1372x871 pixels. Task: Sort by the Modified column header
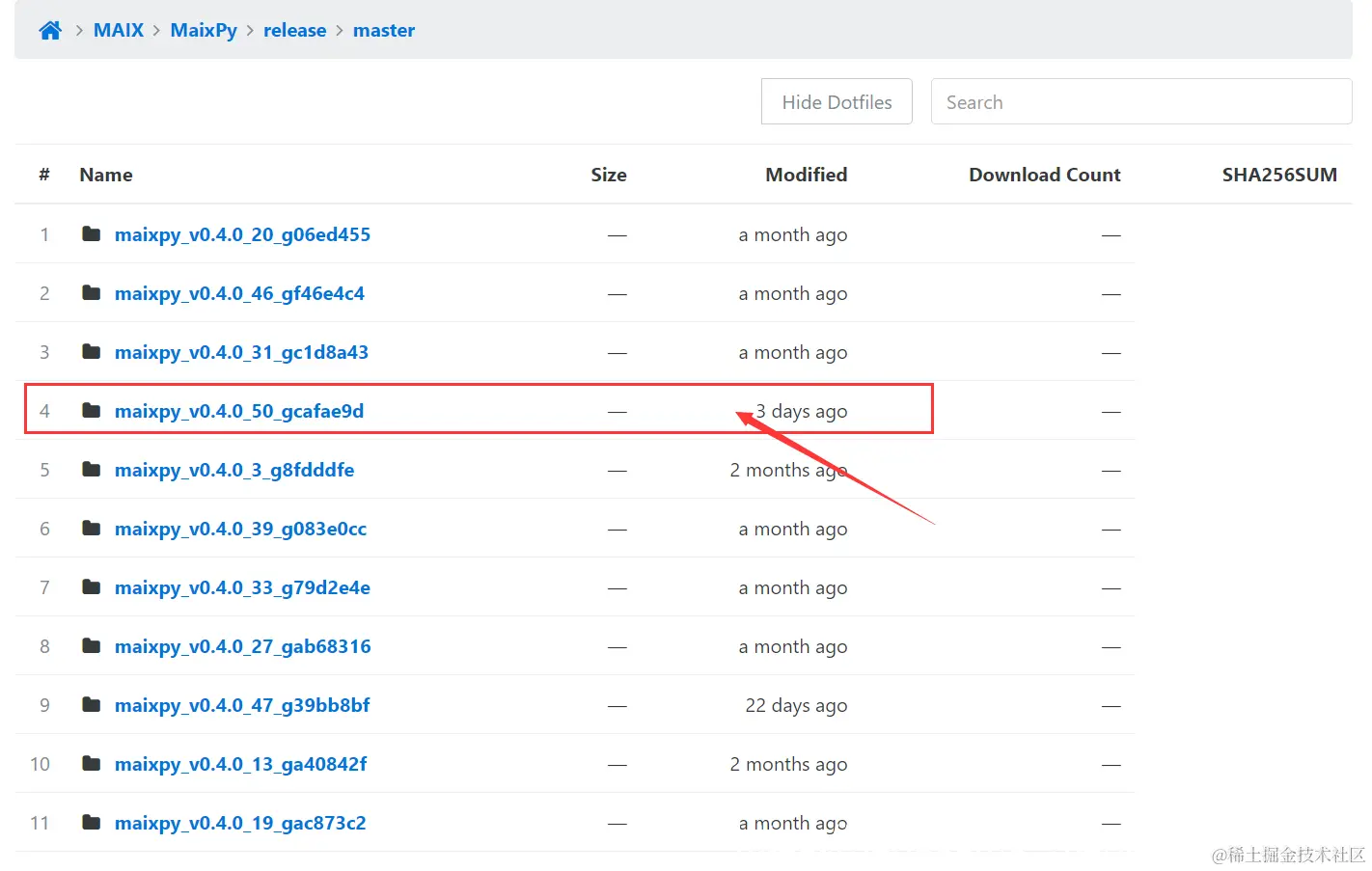(807, 176)
